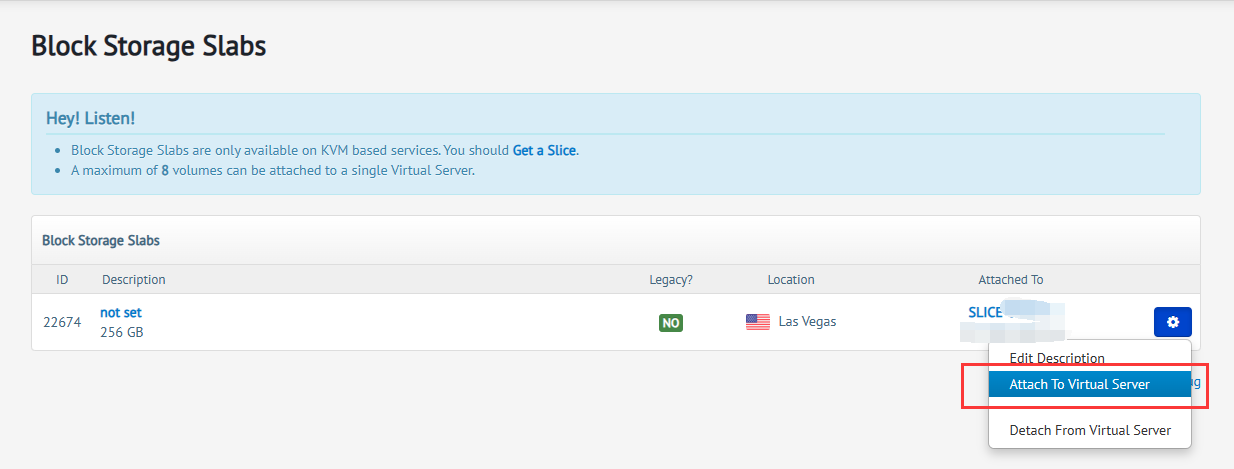Click the Legacy? column header

coord(671,280)
